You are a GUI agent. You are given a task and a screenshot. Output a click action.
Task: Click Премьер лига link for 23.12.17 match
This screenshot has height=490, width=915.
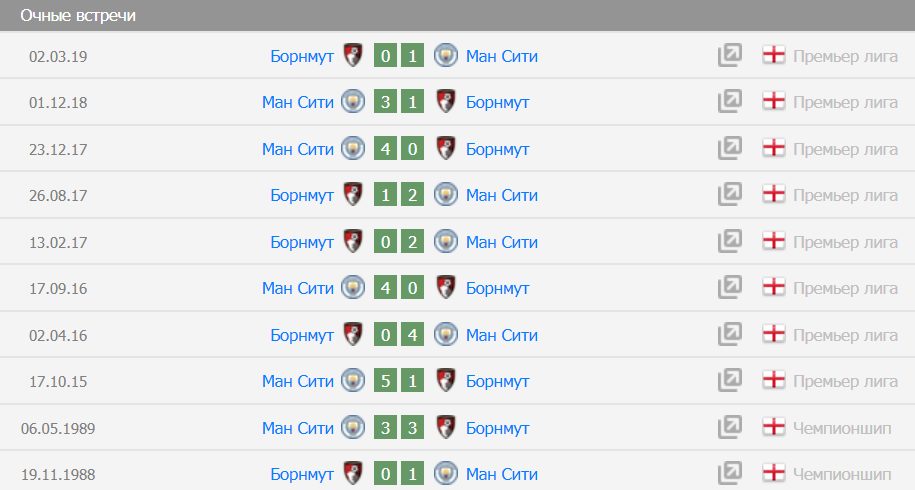(845, 149)
